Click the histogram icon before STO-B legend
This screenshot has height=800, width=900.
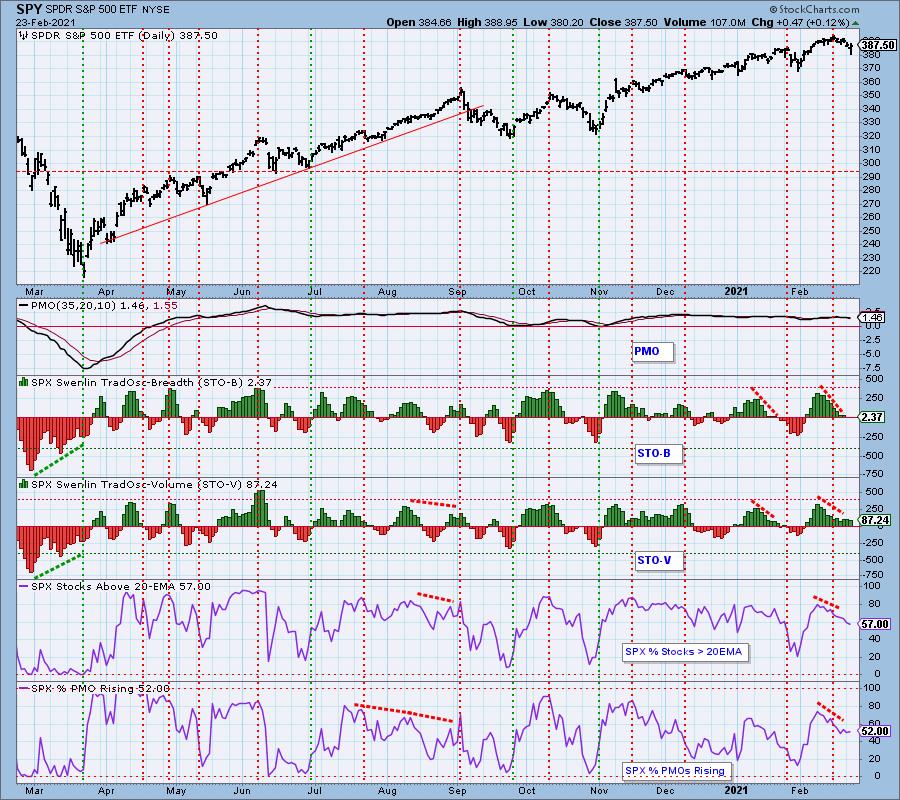coord(24,382)
